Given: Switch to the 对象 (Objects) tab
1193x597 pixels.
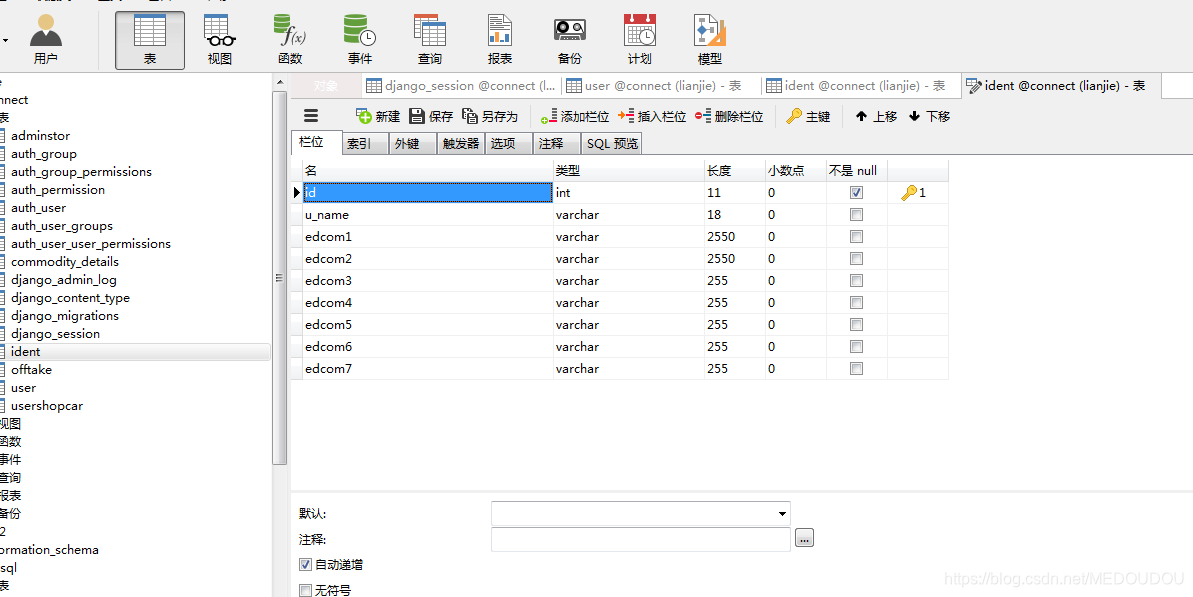Looking at the screenshot, I should (326, 86).
